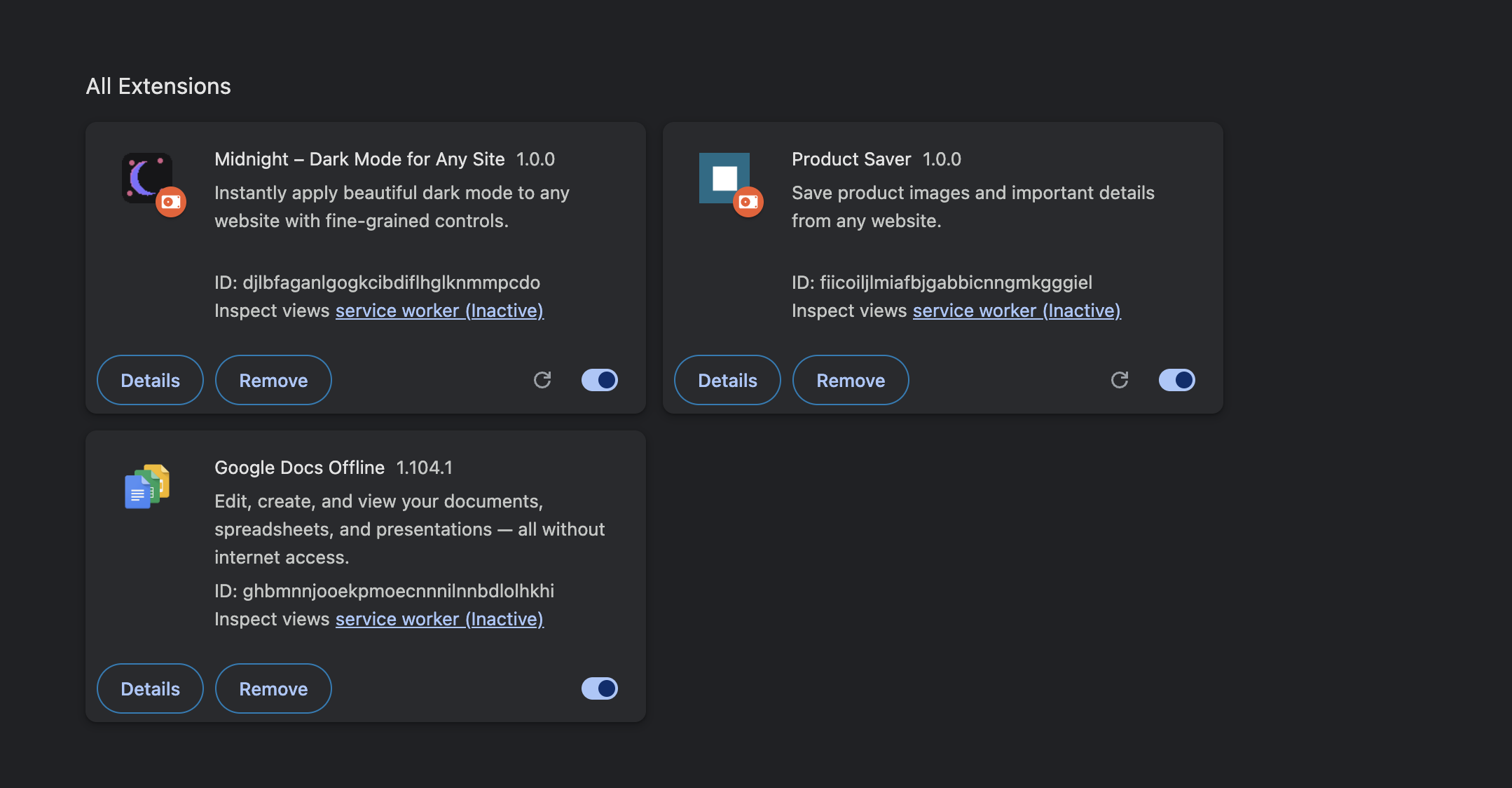Click the Midnight Dark Mode extension icon
The height and width of the screenshot is (788, 1512).
coord(147,178)
